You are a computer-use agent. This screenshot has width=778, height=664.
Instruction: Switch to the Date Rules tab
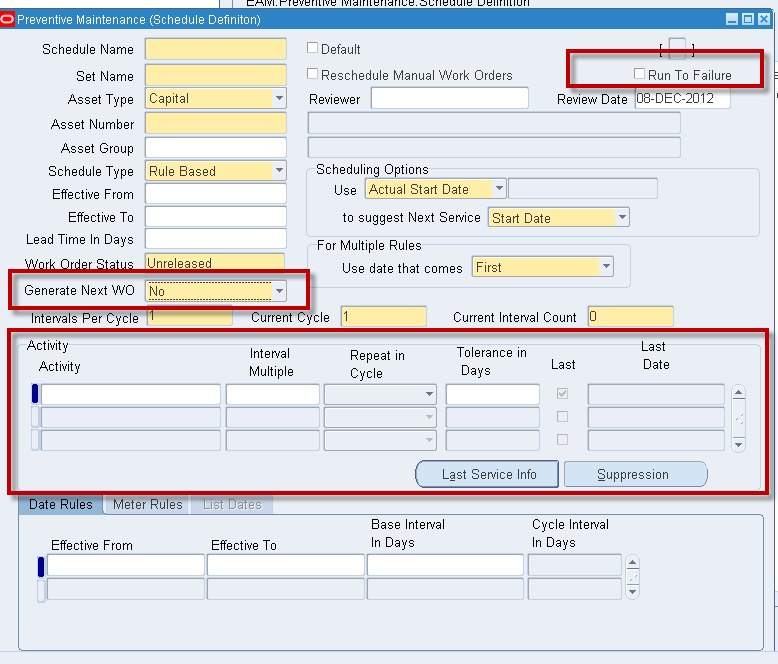[x=61, y=504]
